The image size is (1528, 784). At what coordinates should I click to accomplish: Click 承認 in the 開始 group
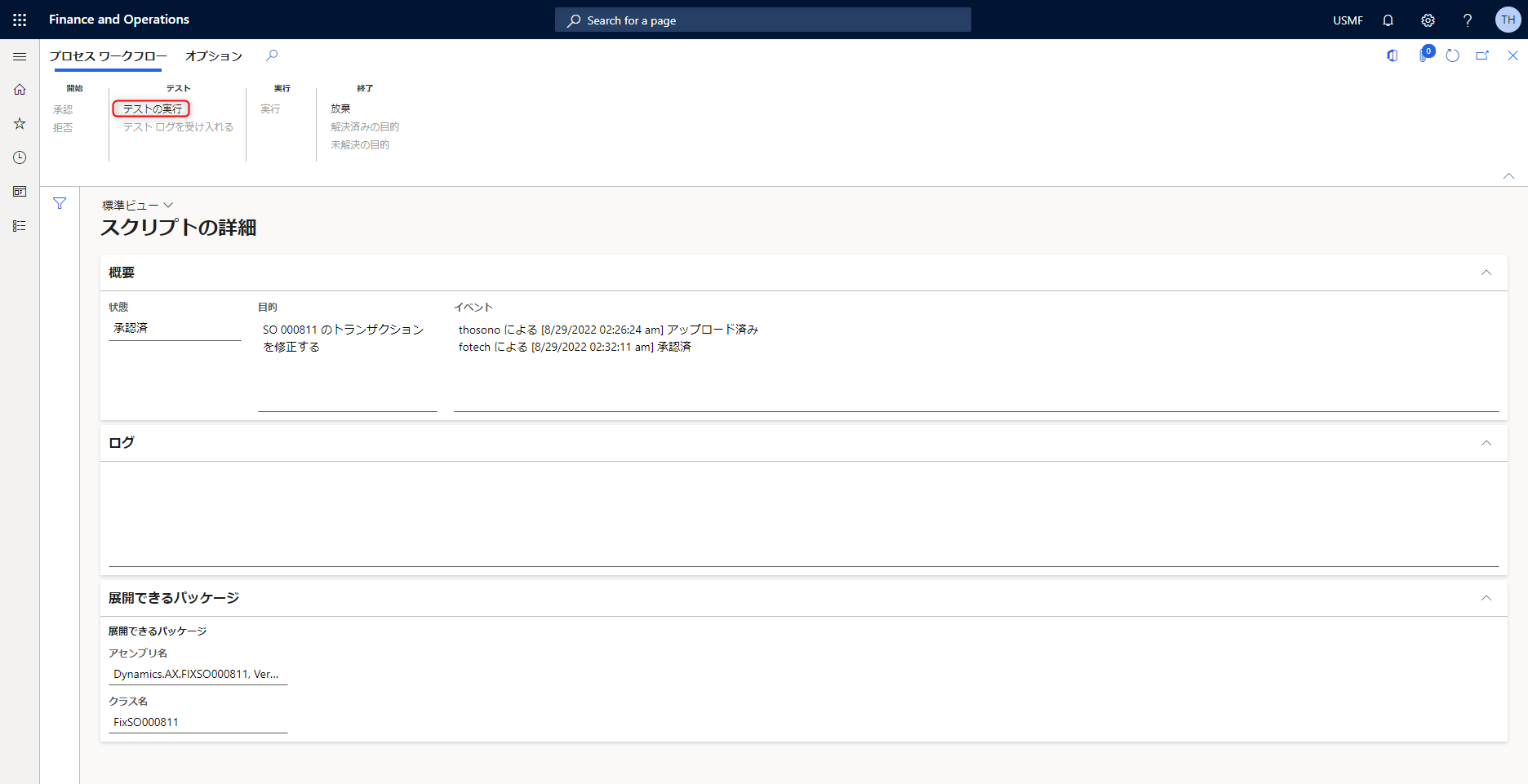63,109
